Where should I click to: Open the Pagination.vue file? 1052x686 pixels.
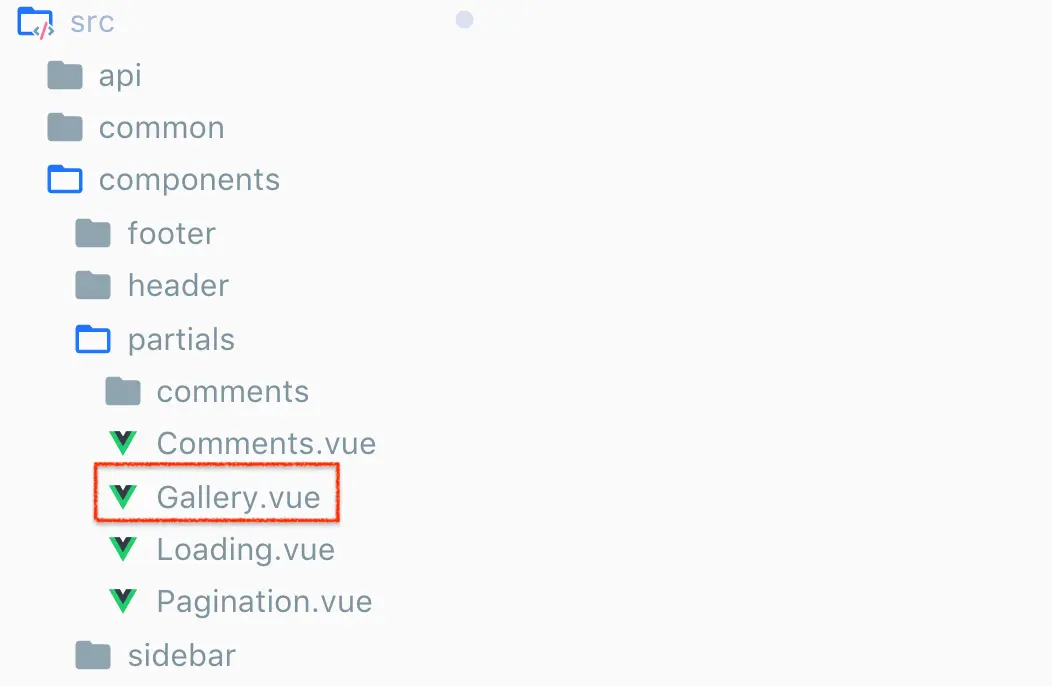coord(264,601)
